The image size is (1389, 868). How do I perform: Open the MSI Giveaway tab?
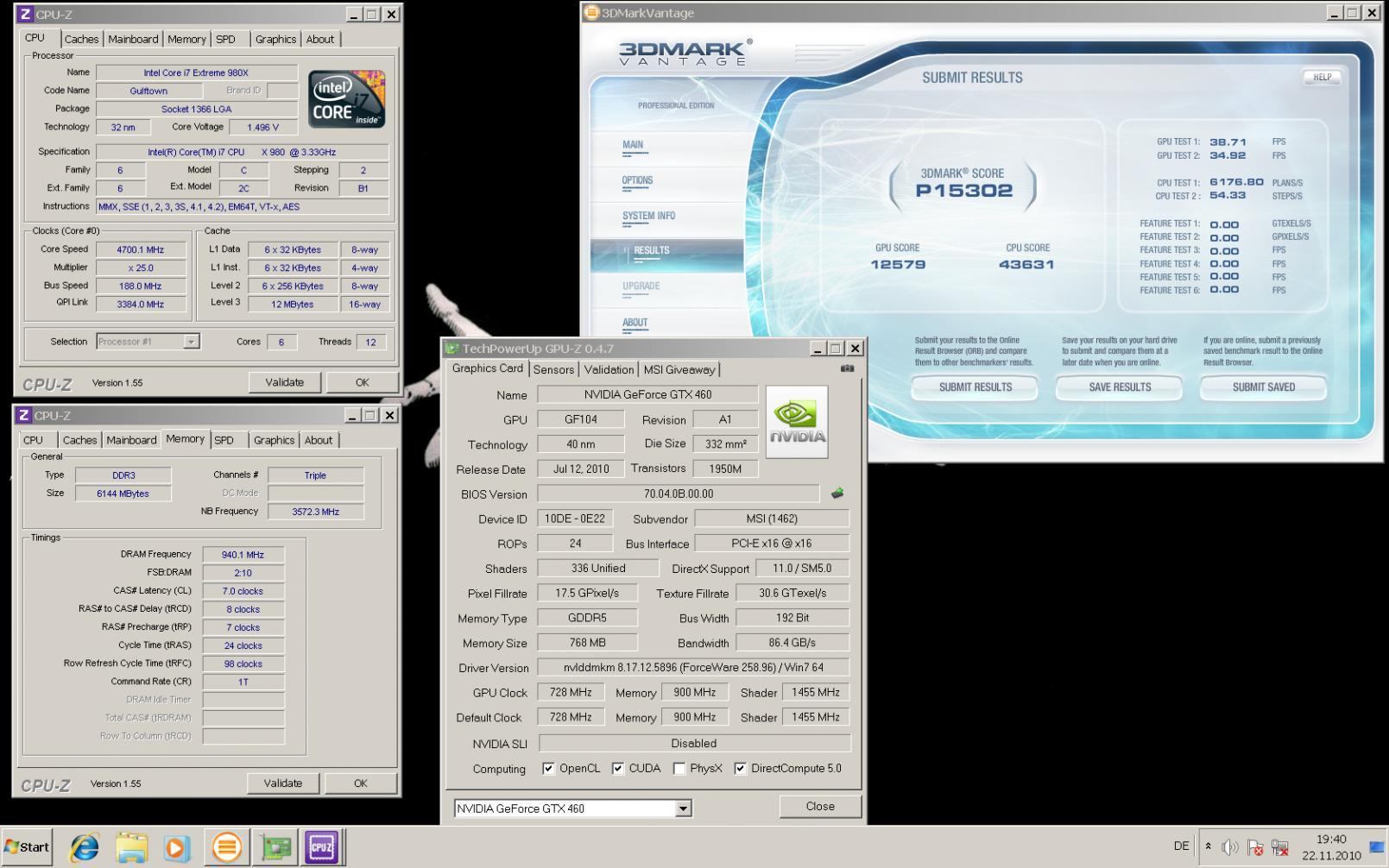click(679, 369)
